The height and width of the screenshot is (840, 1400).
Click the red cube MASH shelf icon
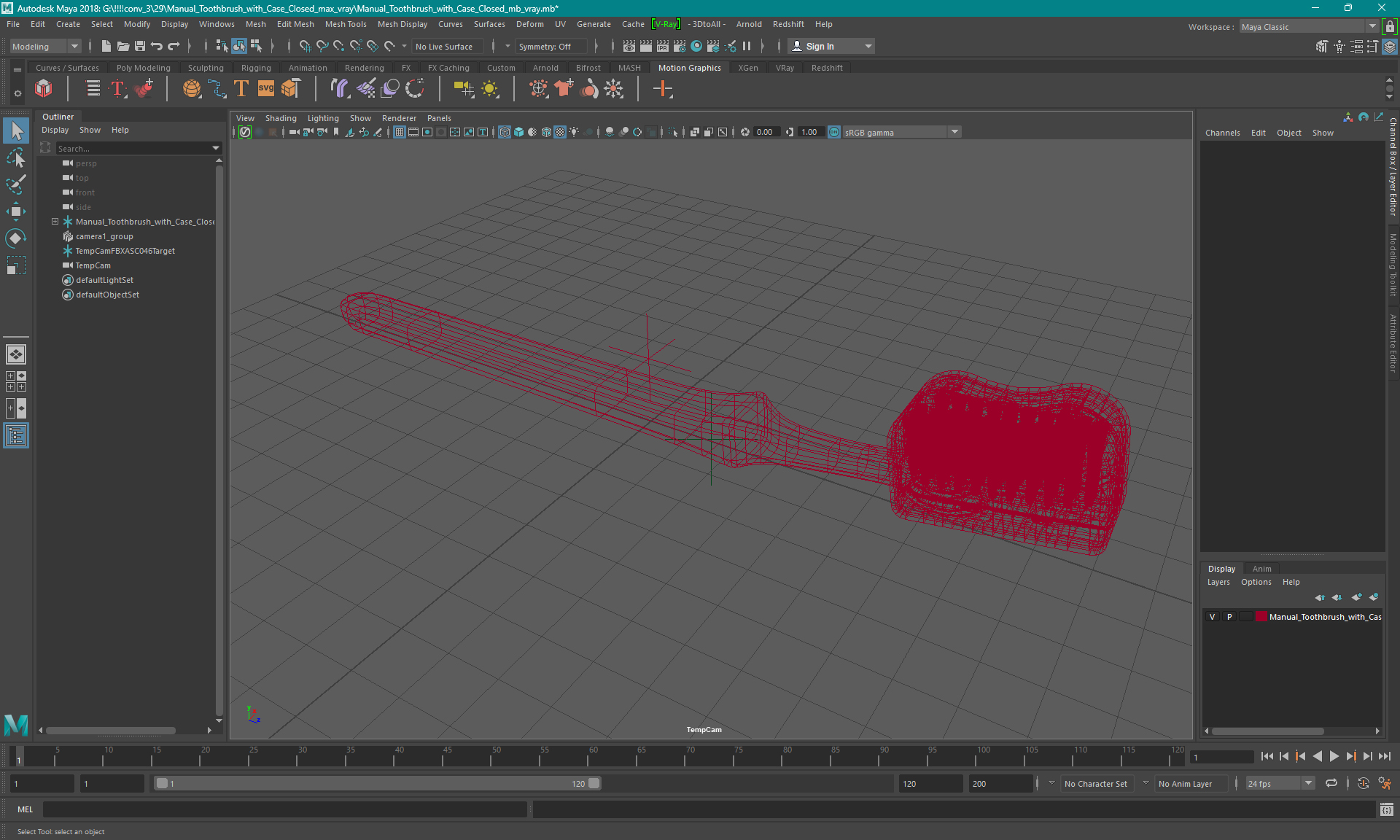pos(44,89)
